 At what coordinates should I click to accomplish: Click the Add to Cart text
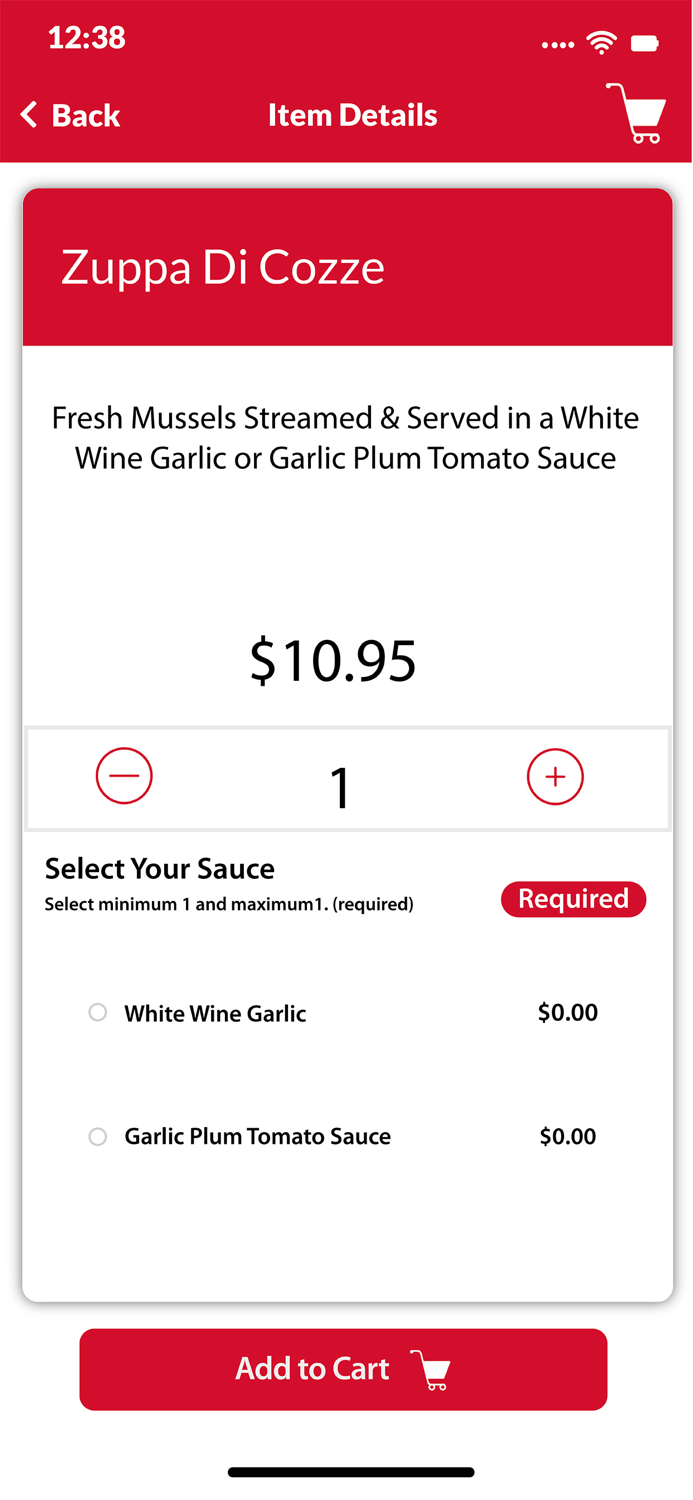(312, 1369)
